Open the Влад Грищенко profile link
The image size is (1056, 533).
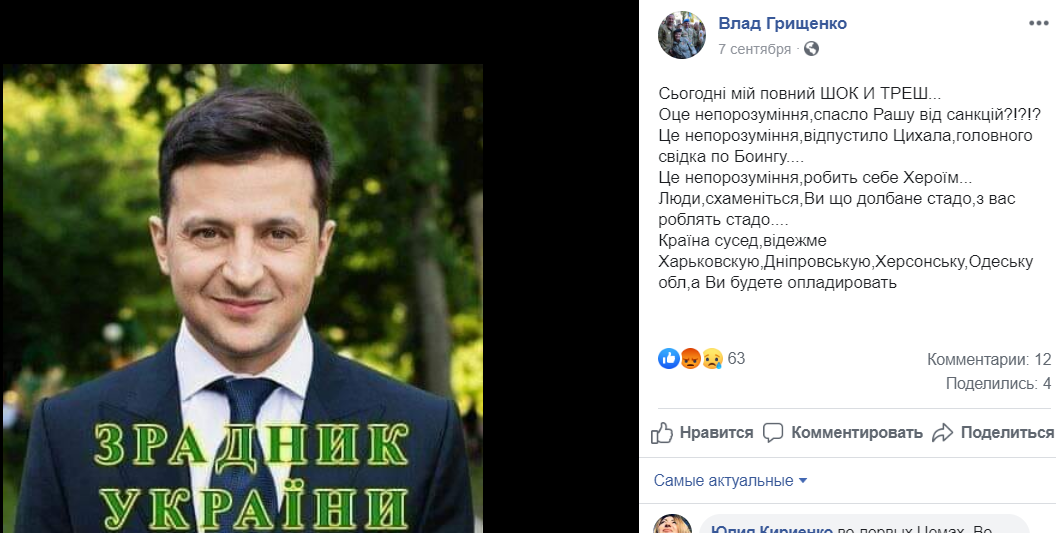tap(783, 24)
